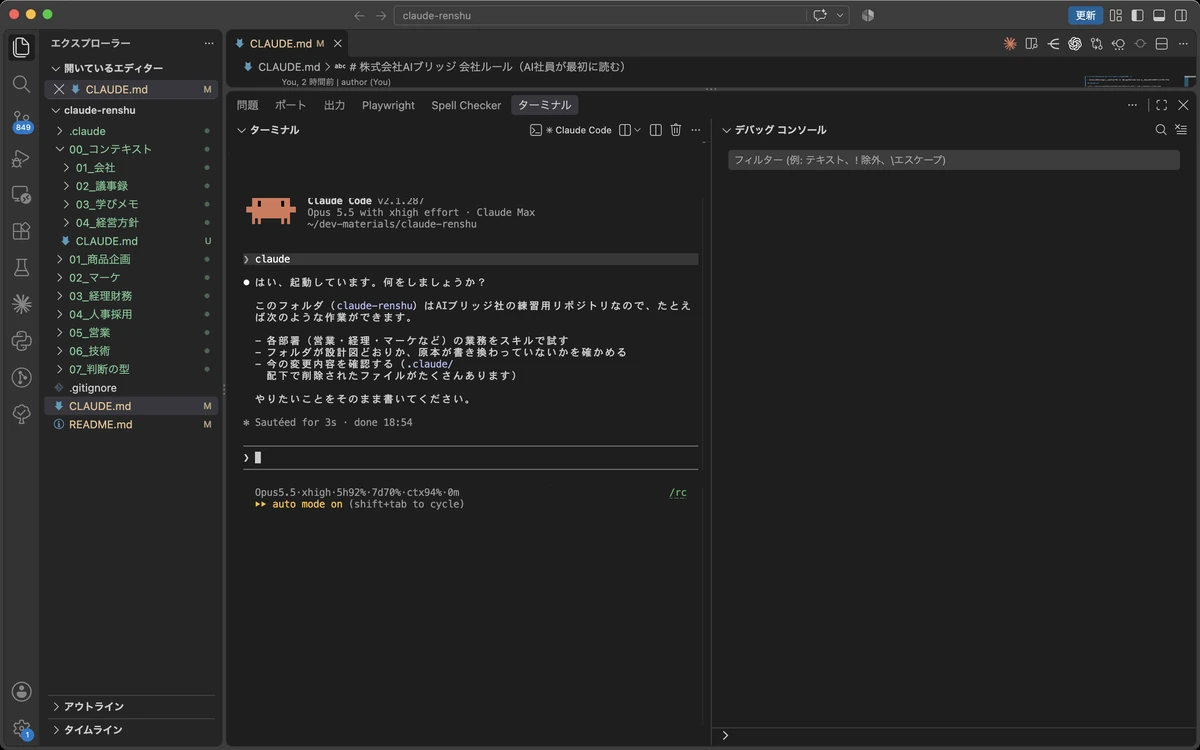This screenshot has width=1200, height=750.
Task: Collapse the デバッグ コンソール section
Action: coord(776,130)
